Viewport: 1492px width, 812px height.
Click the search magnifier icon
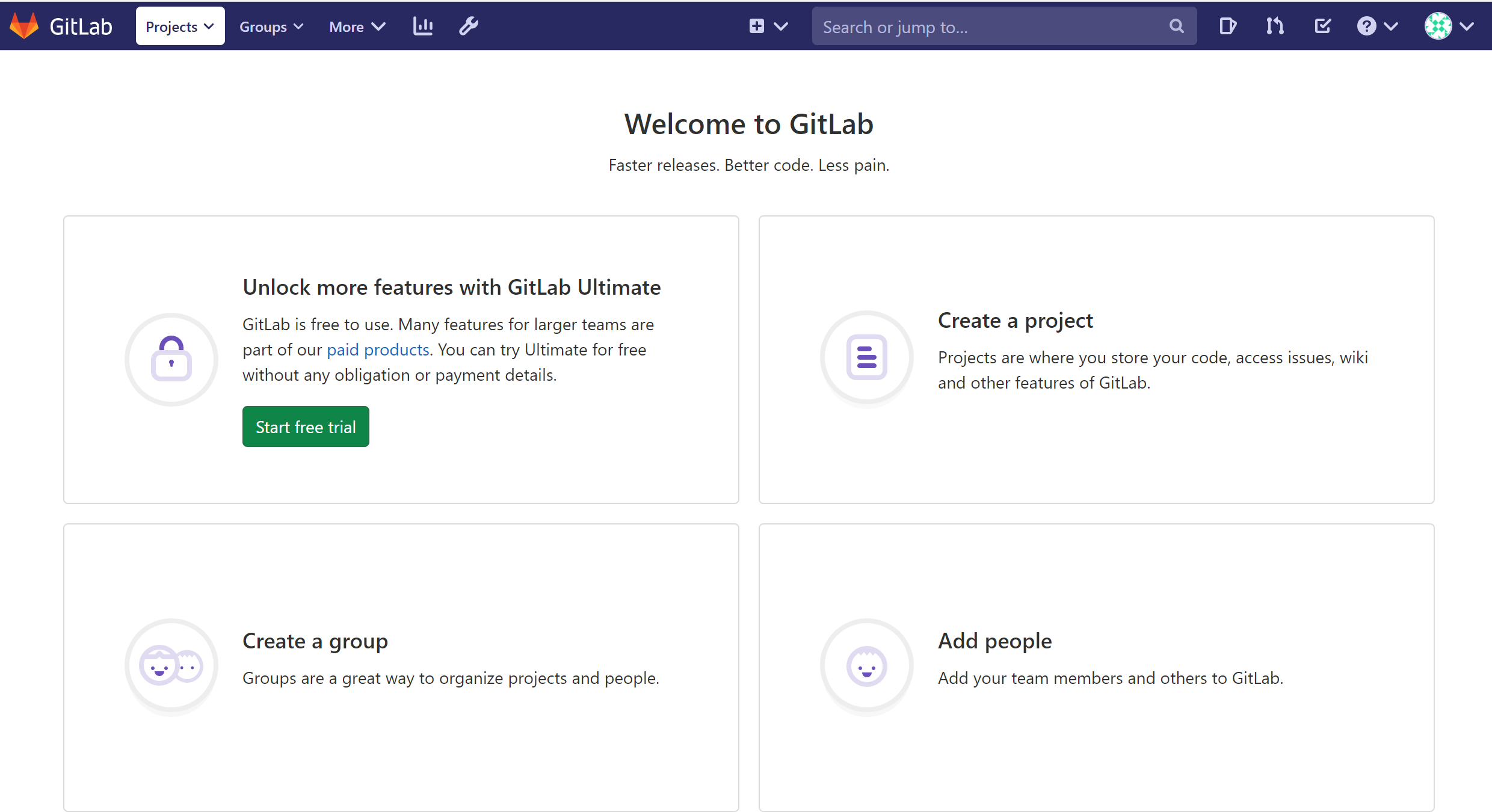(x=1176, y=26)
